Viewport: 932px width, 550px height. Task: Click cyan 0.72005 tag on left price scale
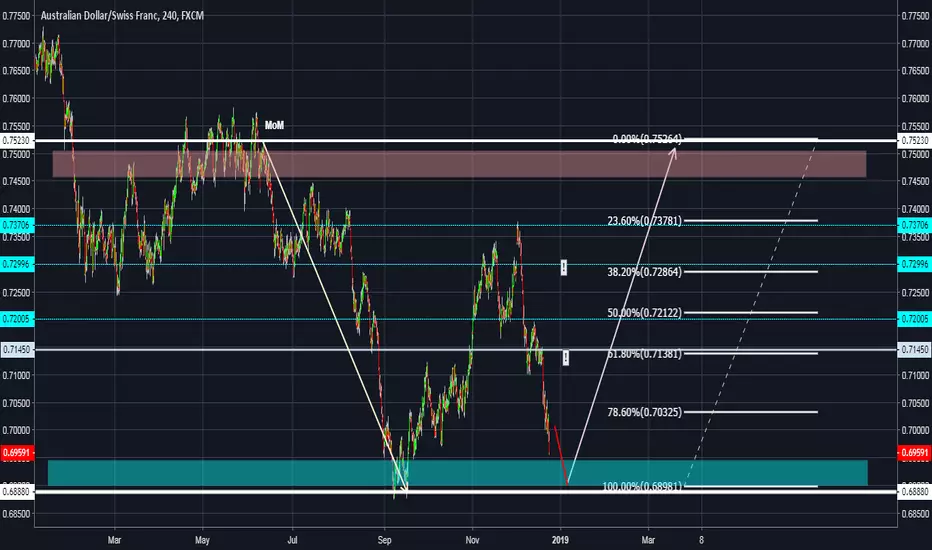coord(17,319)
